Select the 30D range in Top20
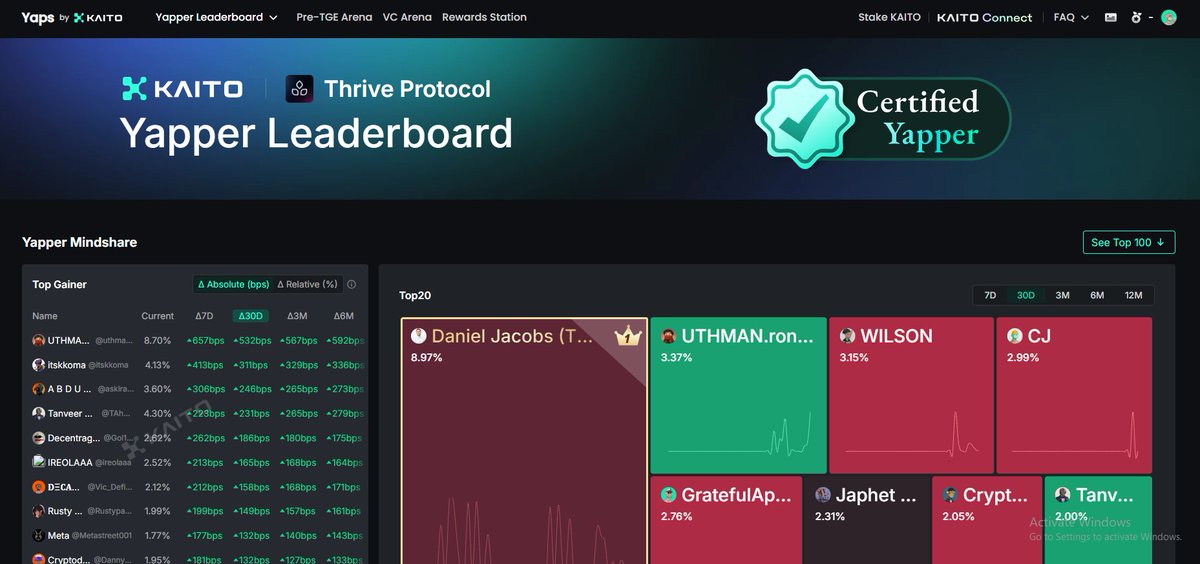Screen dimensions: 1200x564 pos(1026,295)
